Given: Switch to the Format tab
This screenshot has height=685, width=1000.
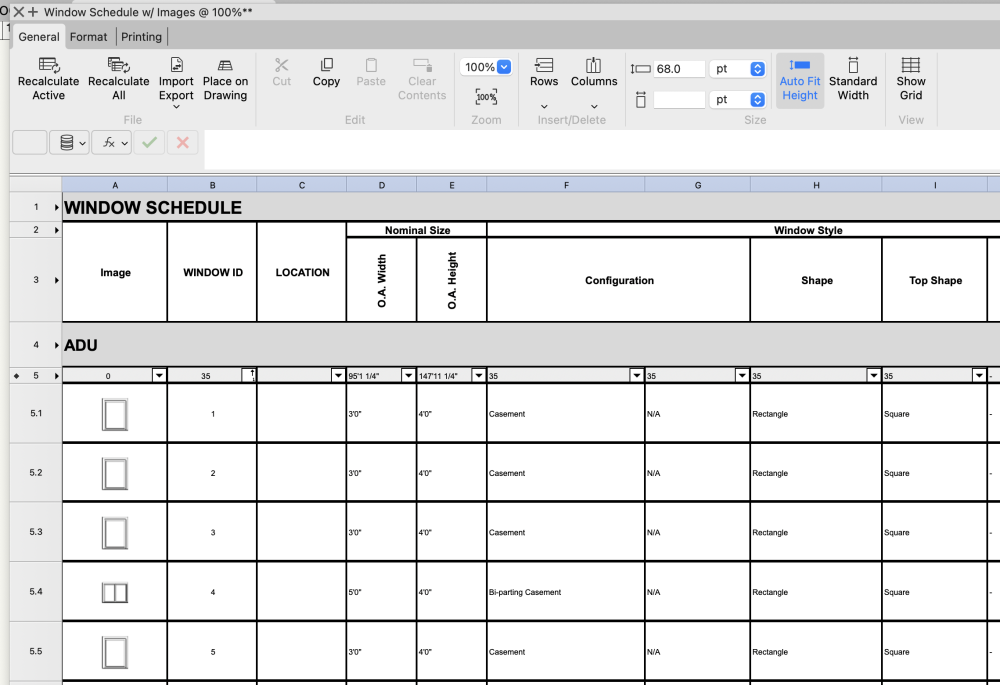Looking at the screenshot, I should 88,37.
